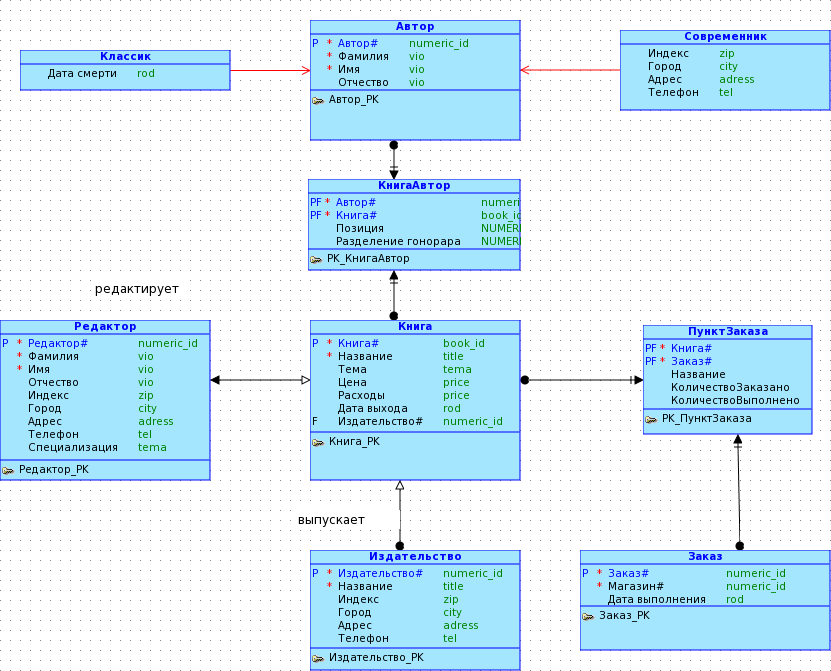The width and height of the screenshot is (831, 671).
Task: Click 'Разделение гонорара' attribute in КнигаАвтор
Action: (398, 242)
